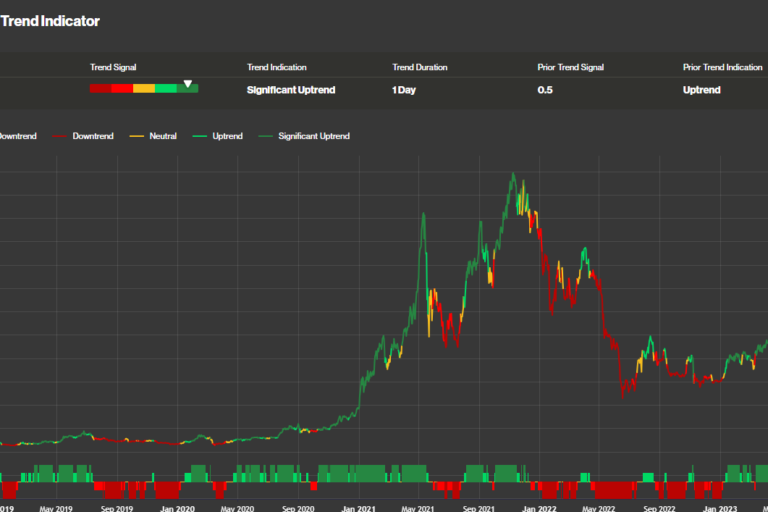Click the Trend Signal column header
768x512 pixels.
tap(114, 67)
